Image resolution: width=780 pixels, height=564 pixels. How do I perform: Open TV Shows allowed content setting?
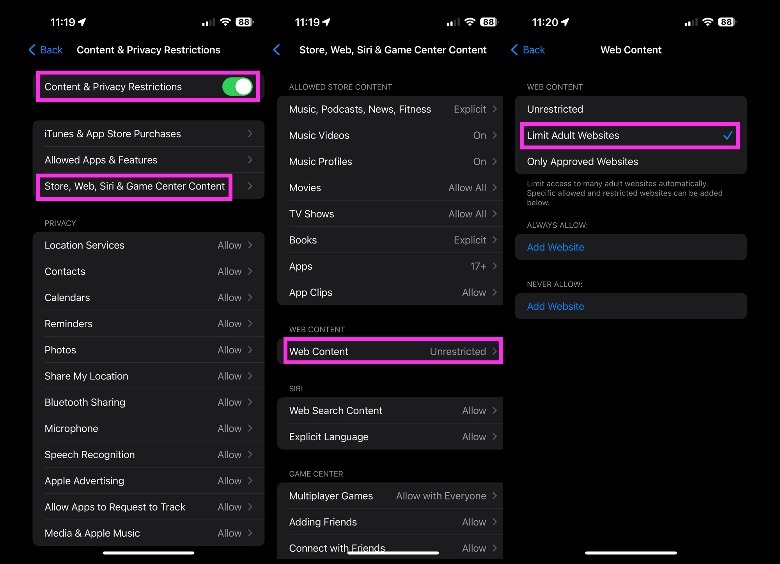[x=390, y=214]
